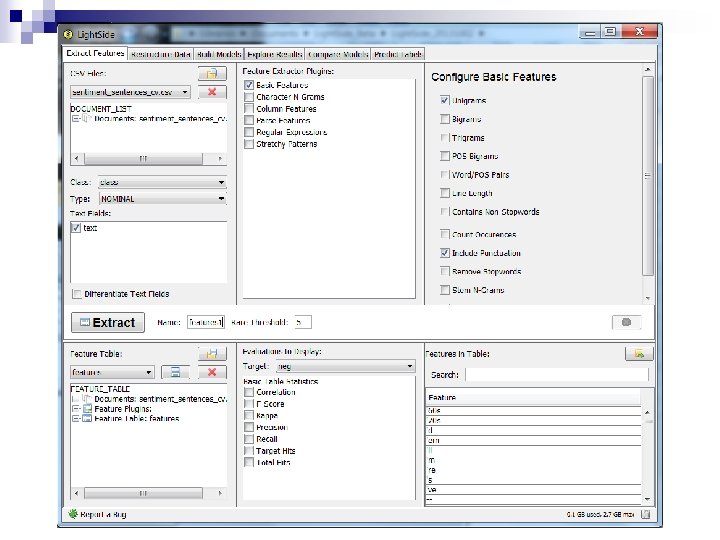Enable the Regular Expressions plugin
The image size is (720, 540).
[x=249, y=132]
